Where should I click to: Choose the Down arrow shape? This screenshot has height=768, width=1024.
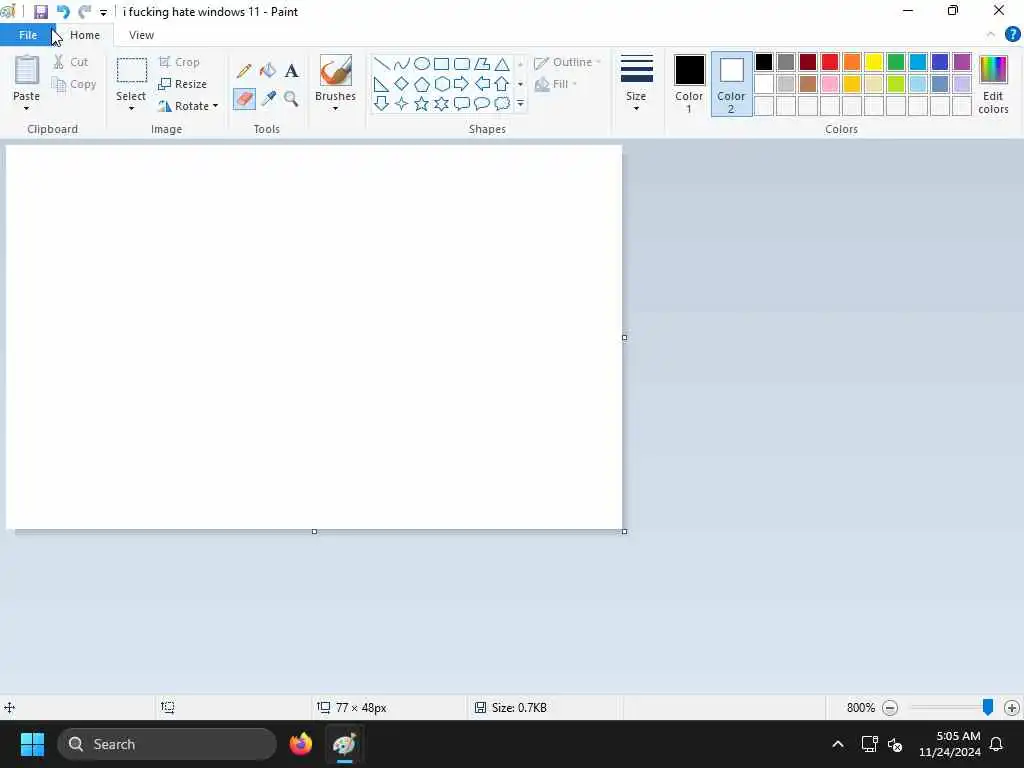(x=381, y=103)
